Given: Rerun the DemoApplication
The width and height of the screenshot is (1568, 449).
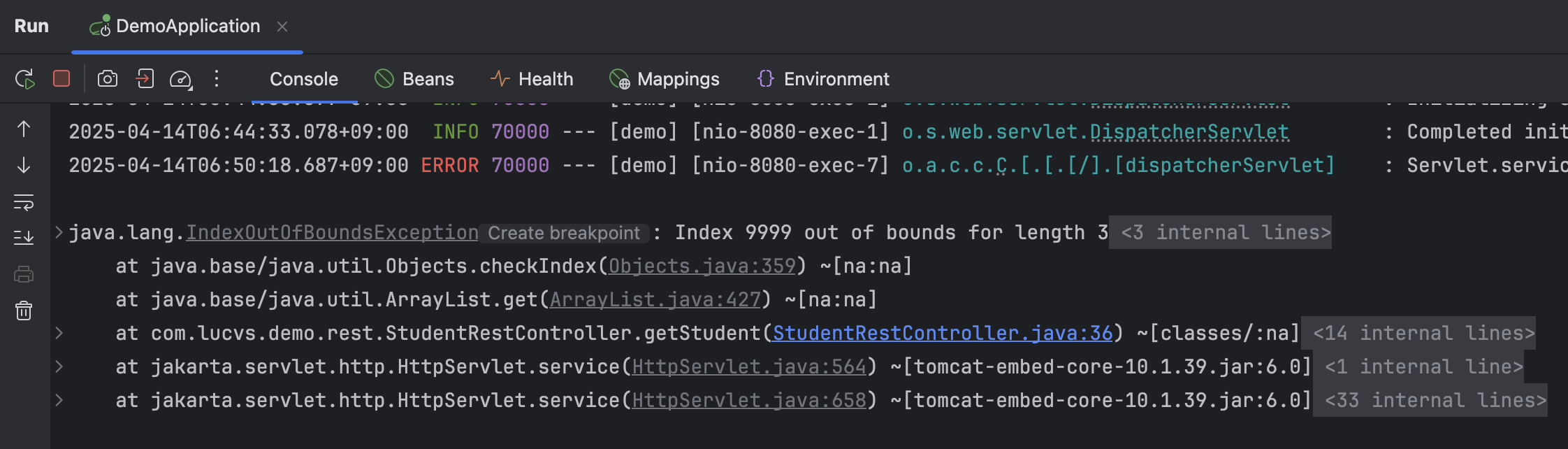Looking at the screenshot, I should coord(25,79).
